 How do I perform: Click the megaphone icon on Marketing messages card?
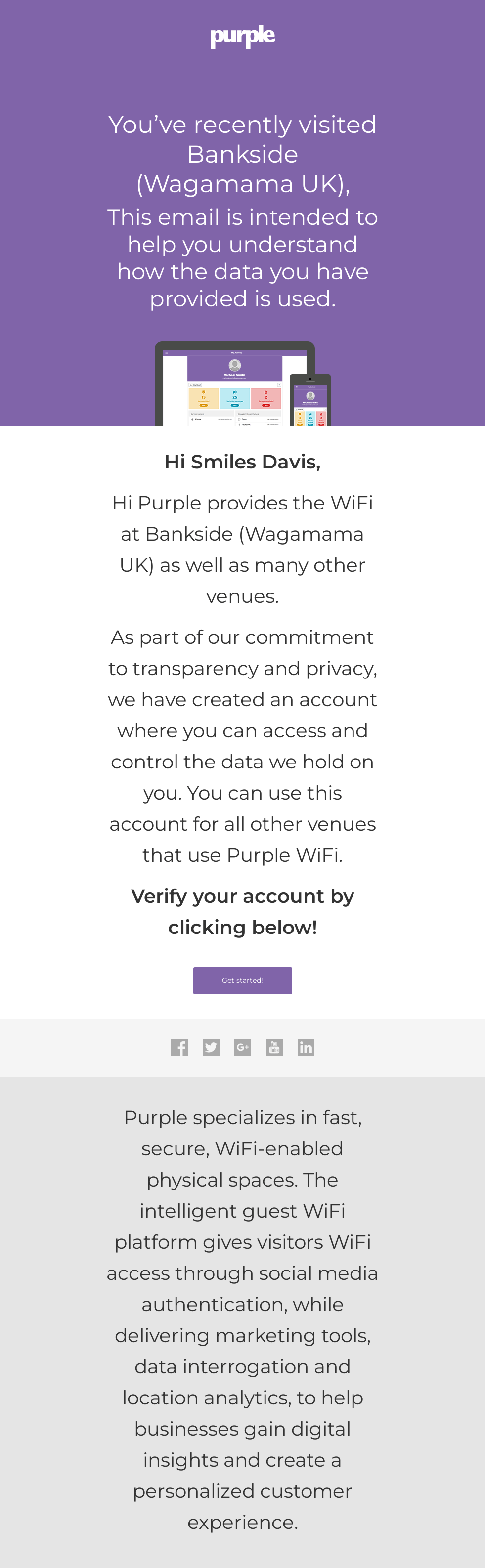point(234,392)
